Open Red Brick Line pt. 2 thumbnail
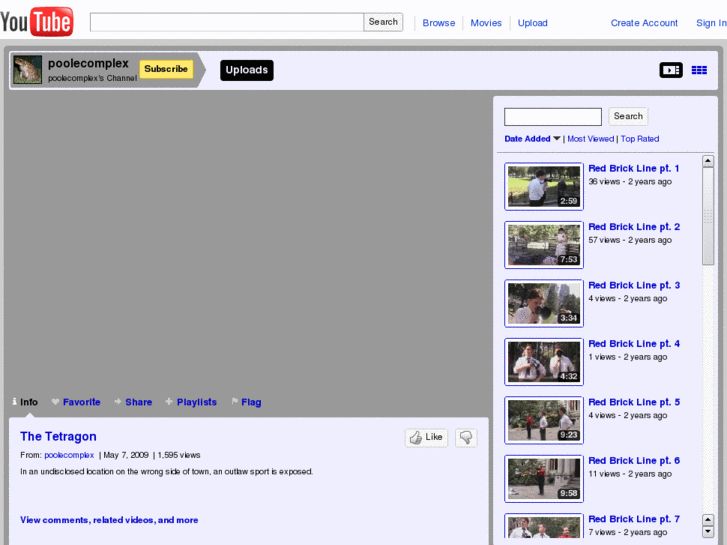727x545 pixels. 544,244
